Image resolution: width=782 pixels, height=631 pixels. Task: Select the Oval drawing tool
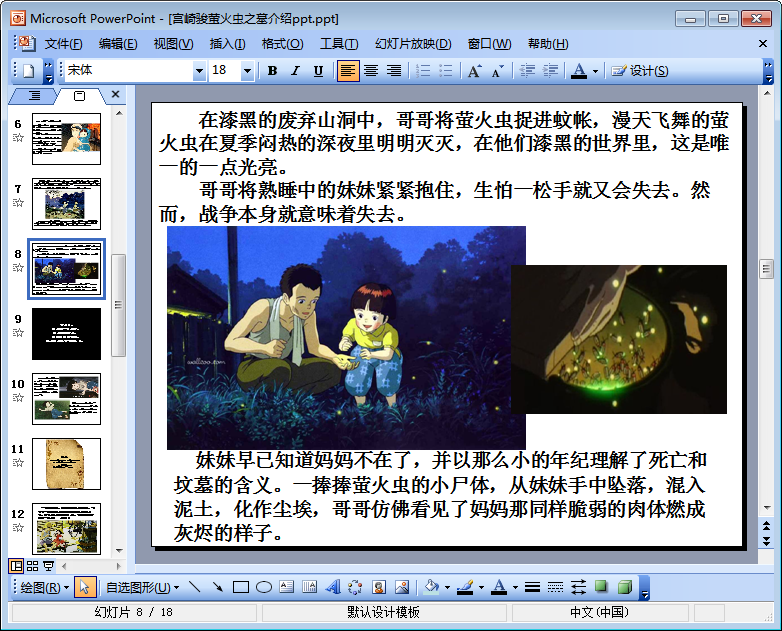(264, 587)
